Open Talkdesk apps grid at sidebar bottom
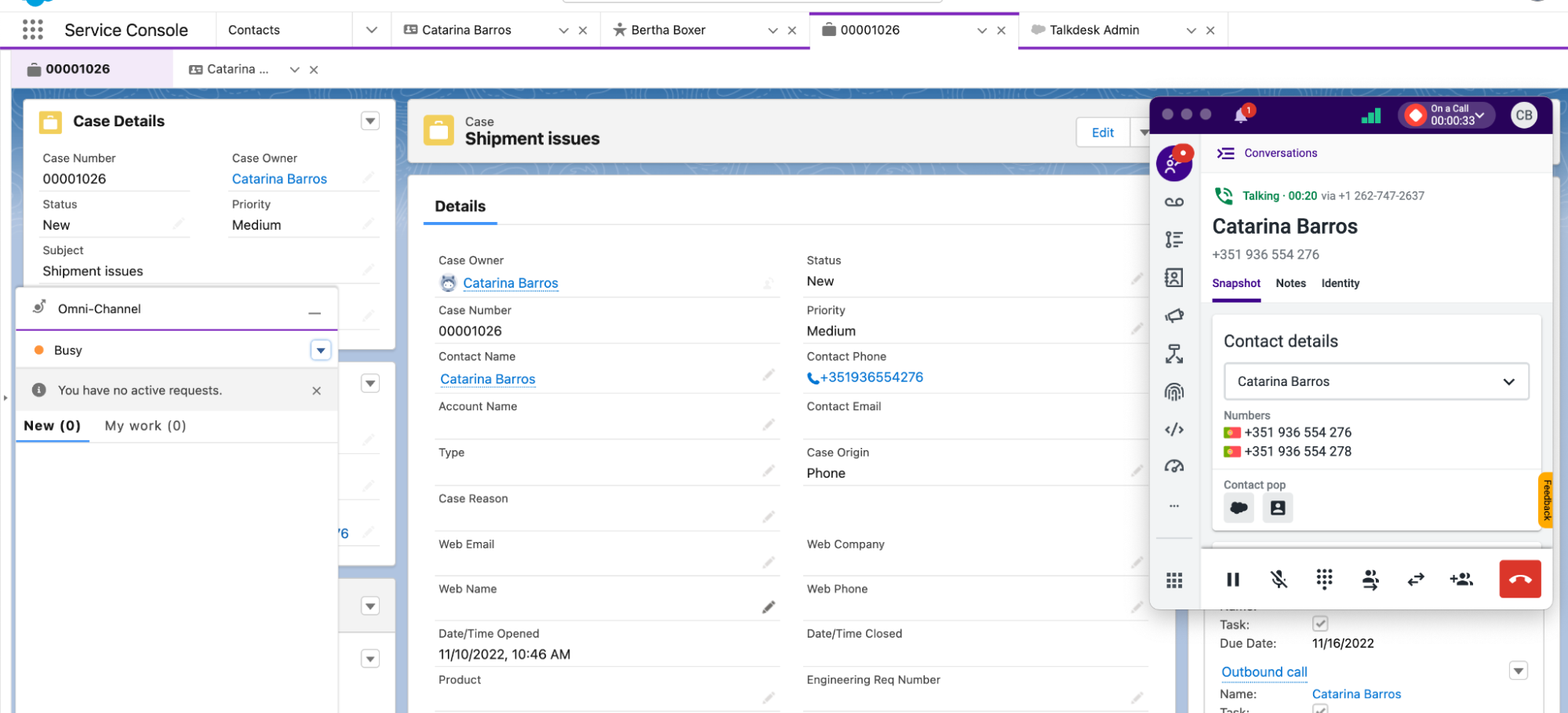Image resolution: width=1568 pixels, height=713 pixels. click(1173, 580)
